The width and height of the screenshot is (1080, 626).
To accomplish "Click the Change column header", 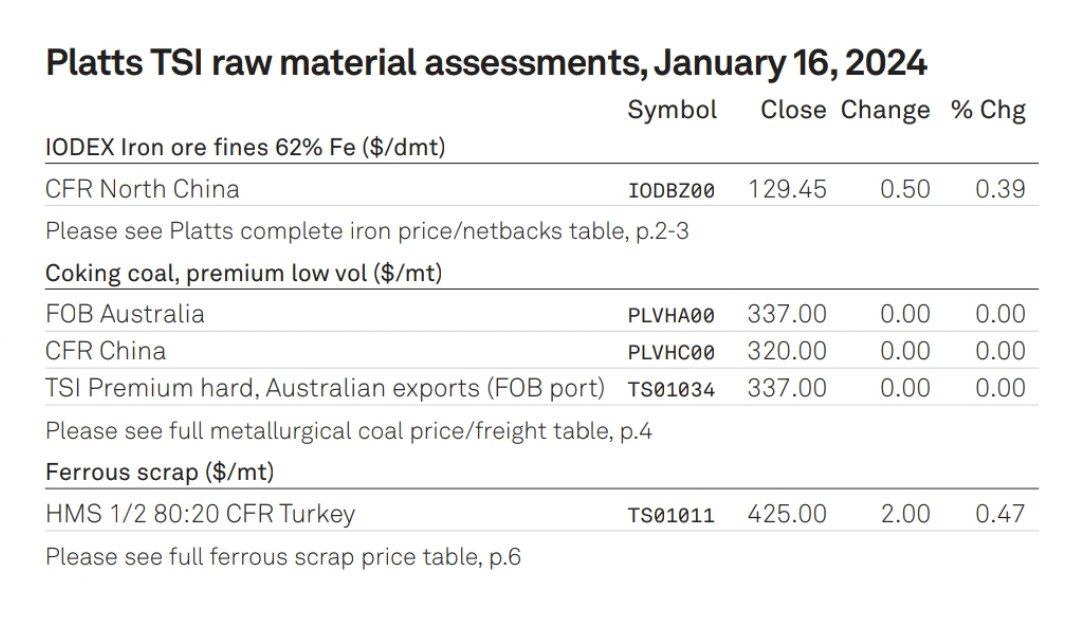I will pyautogui.click(x=885, y=110).
